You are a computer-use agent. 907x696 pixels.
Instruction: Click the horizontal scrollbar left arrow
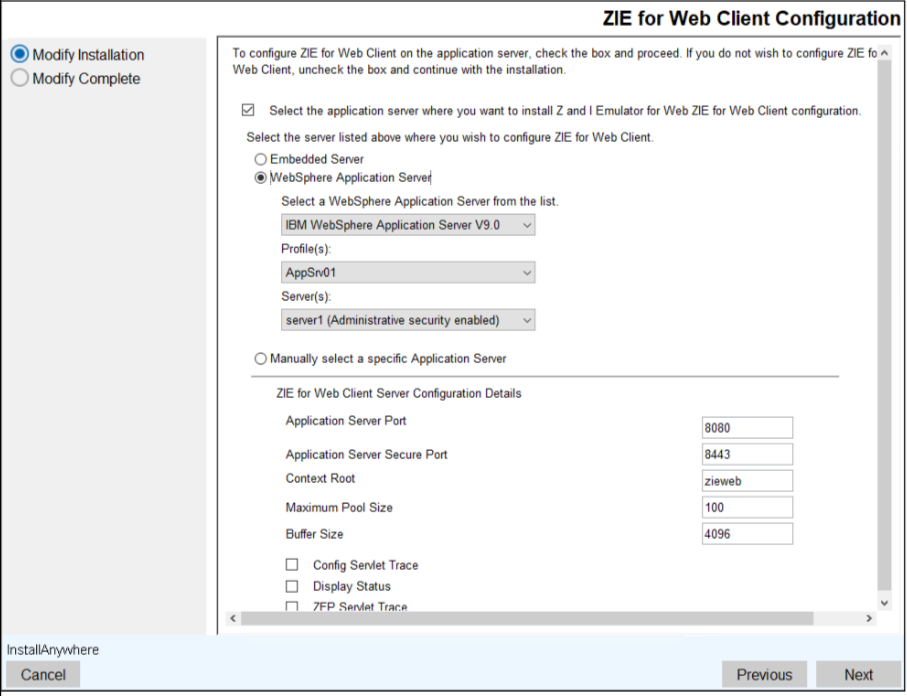point(233,618)
